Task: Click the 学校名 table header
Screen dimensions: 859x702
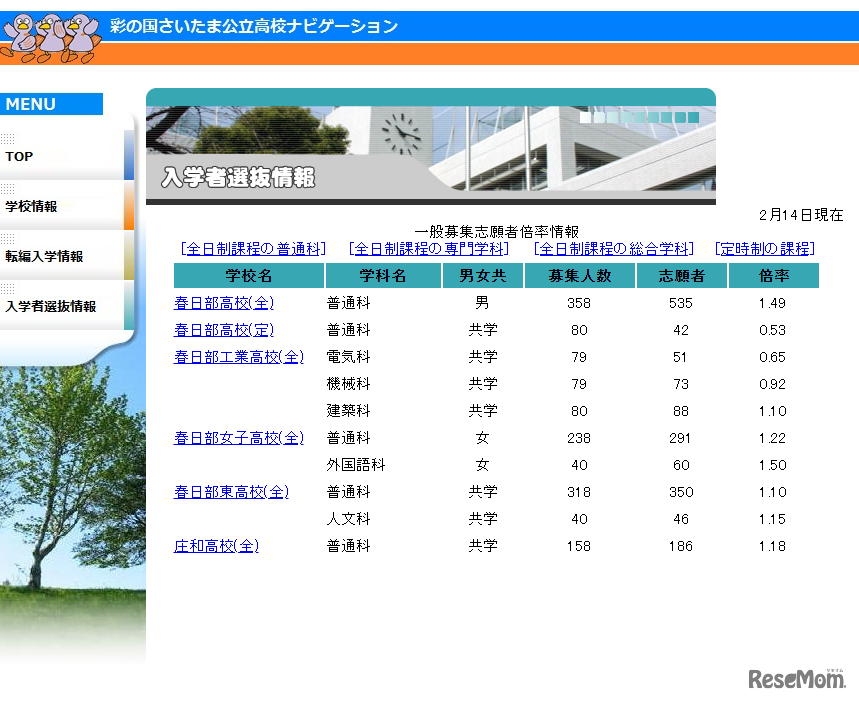Action: (249, 275)
